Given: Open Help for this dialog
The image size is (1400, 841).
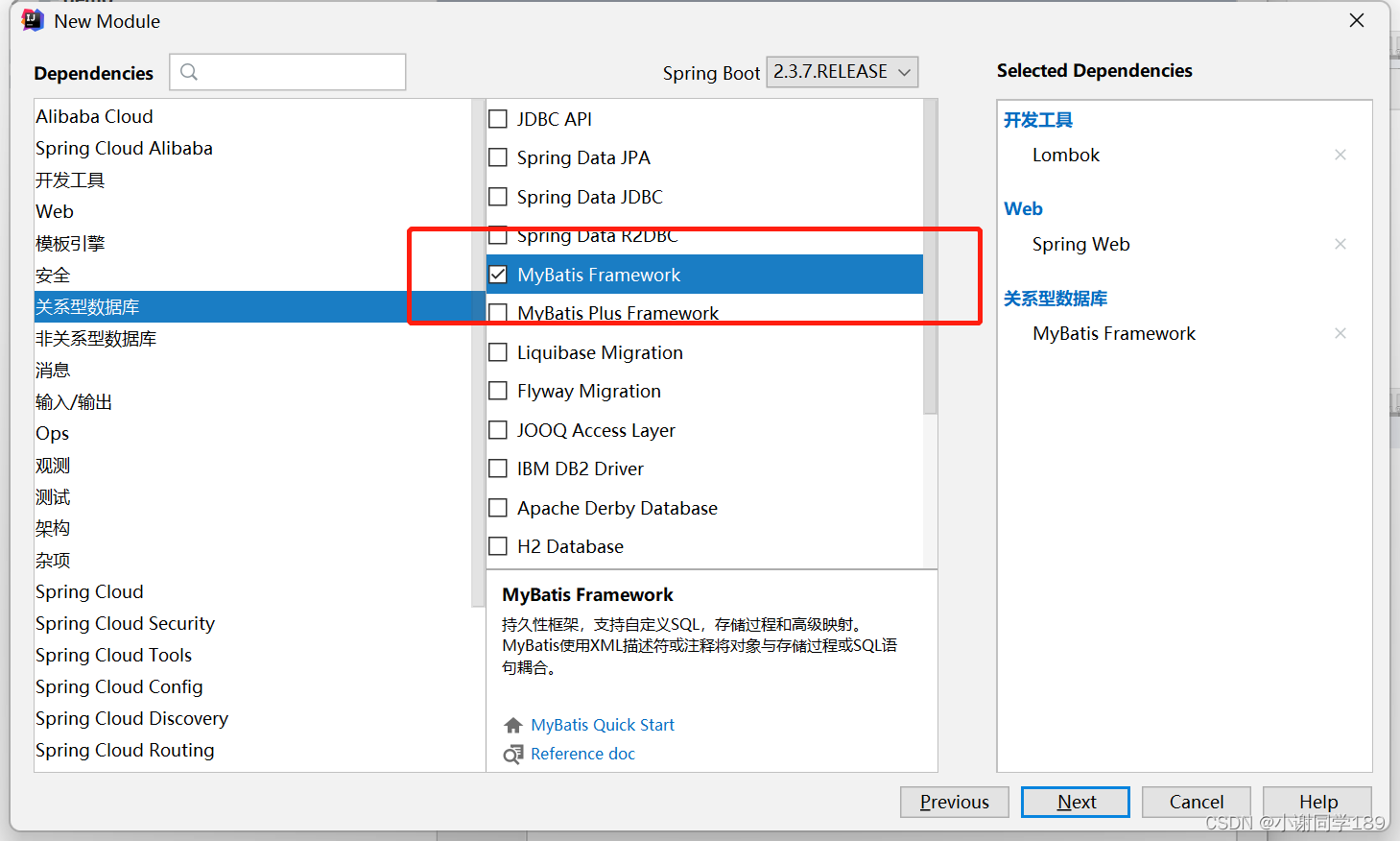Looking at the screenshot, I should tap(1317, 802).
